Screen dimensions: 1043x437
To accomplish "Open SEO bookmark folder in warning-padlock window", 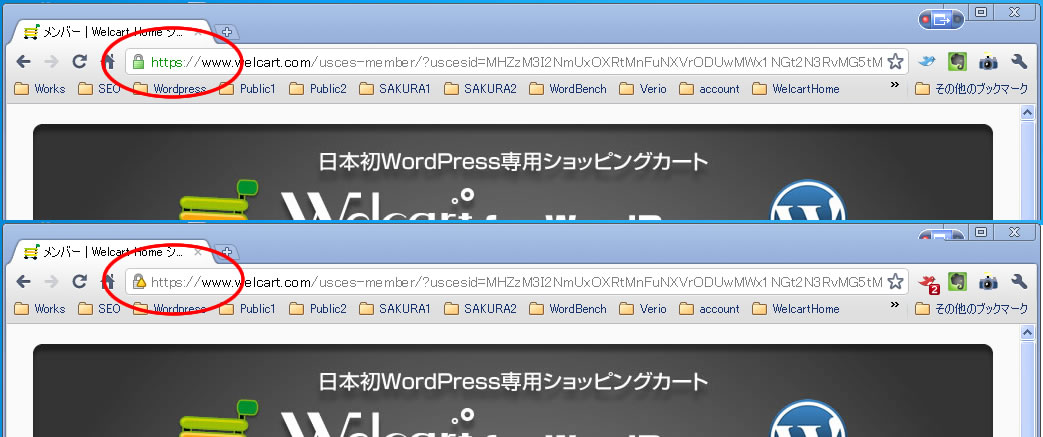I will click(99, 309).
